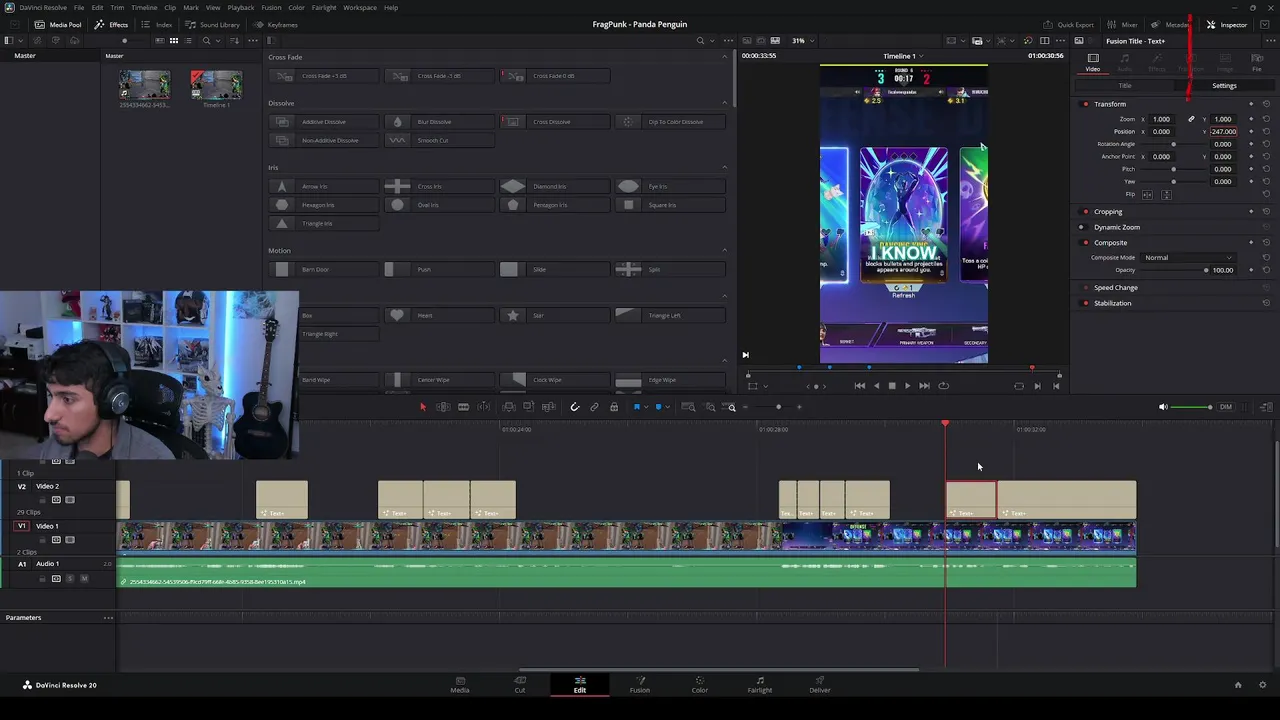
Task: Open the Workspace menu
Action: point(360,8)
